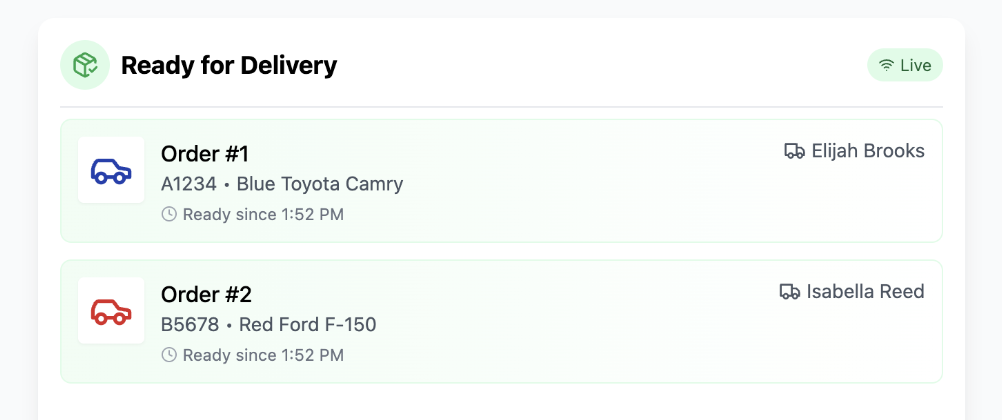The width and height of the screenshot is (1002, 420).
Task: Select the Order #2 title
Action: 206,295
